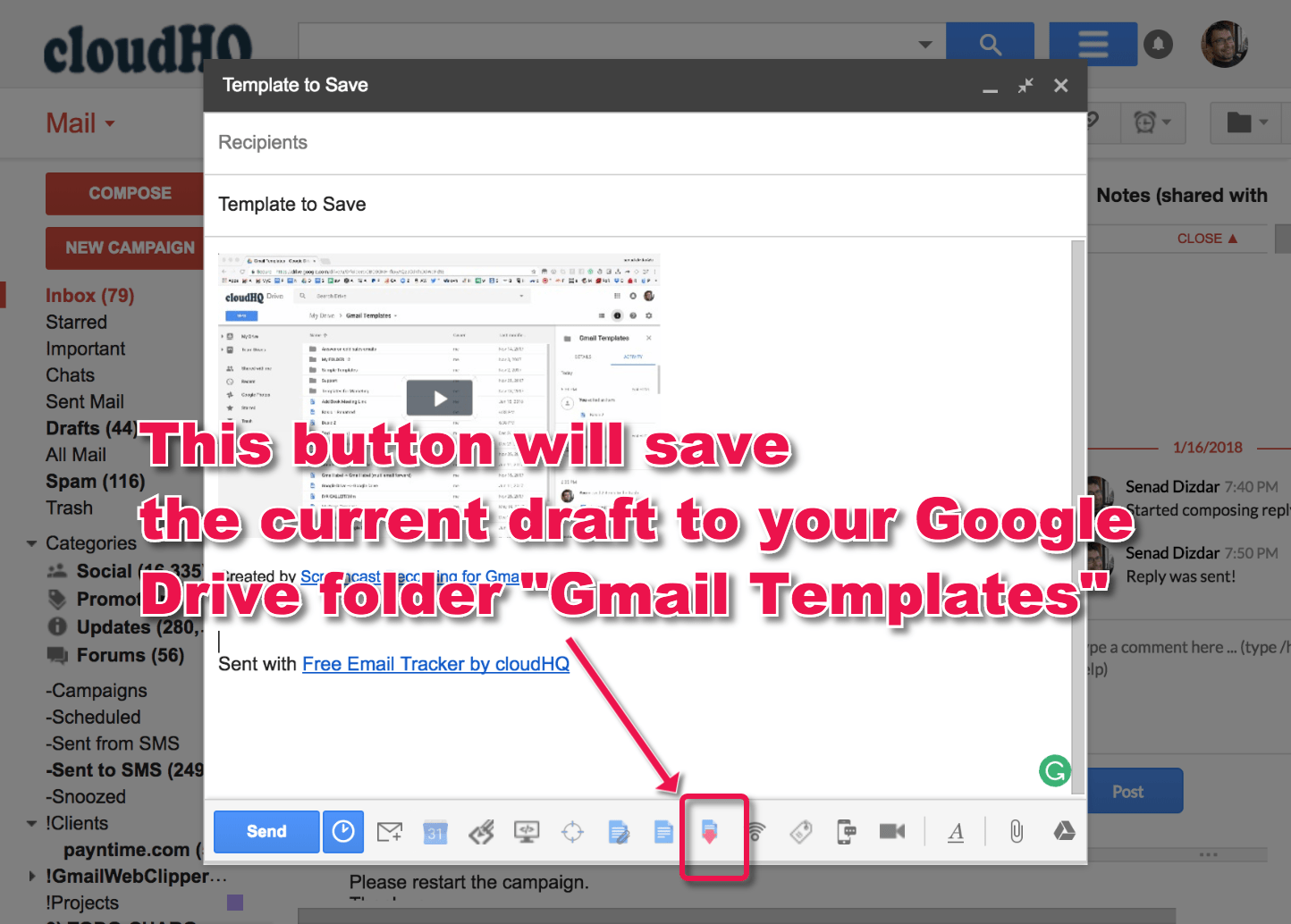This screenshot has height=924, width=1291.
Task: Expand the !GmailWebClipper tree item
Action: [x=32, y=877]
